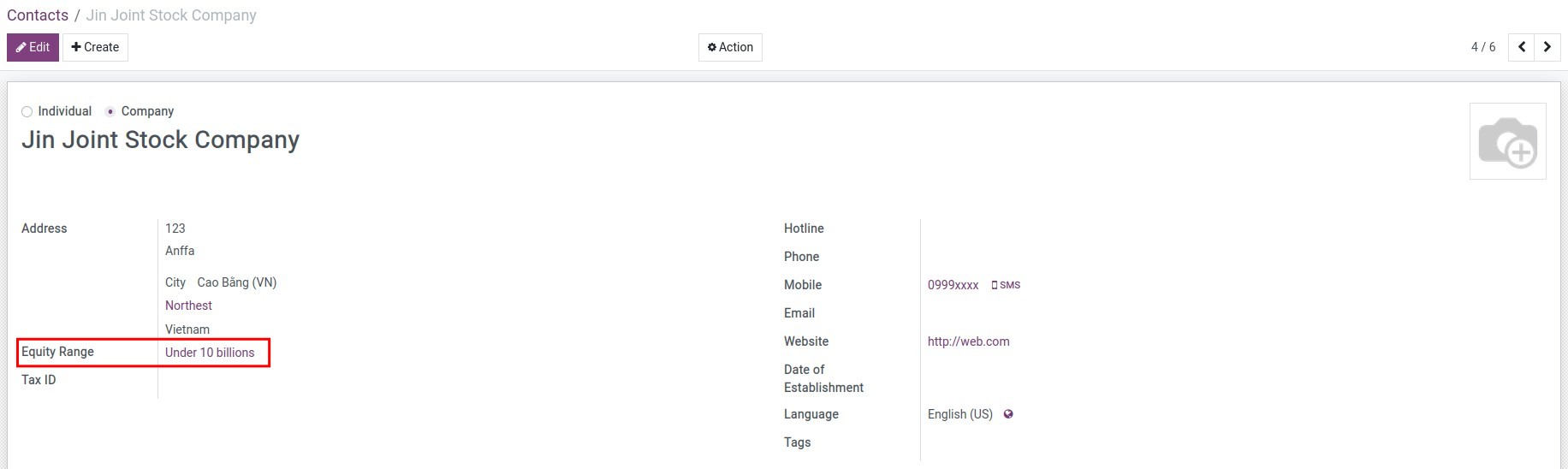The image size is (1568, 469).
Task: Click the record pager 4 / 6 counter
Action: (x=1482, y=47)
